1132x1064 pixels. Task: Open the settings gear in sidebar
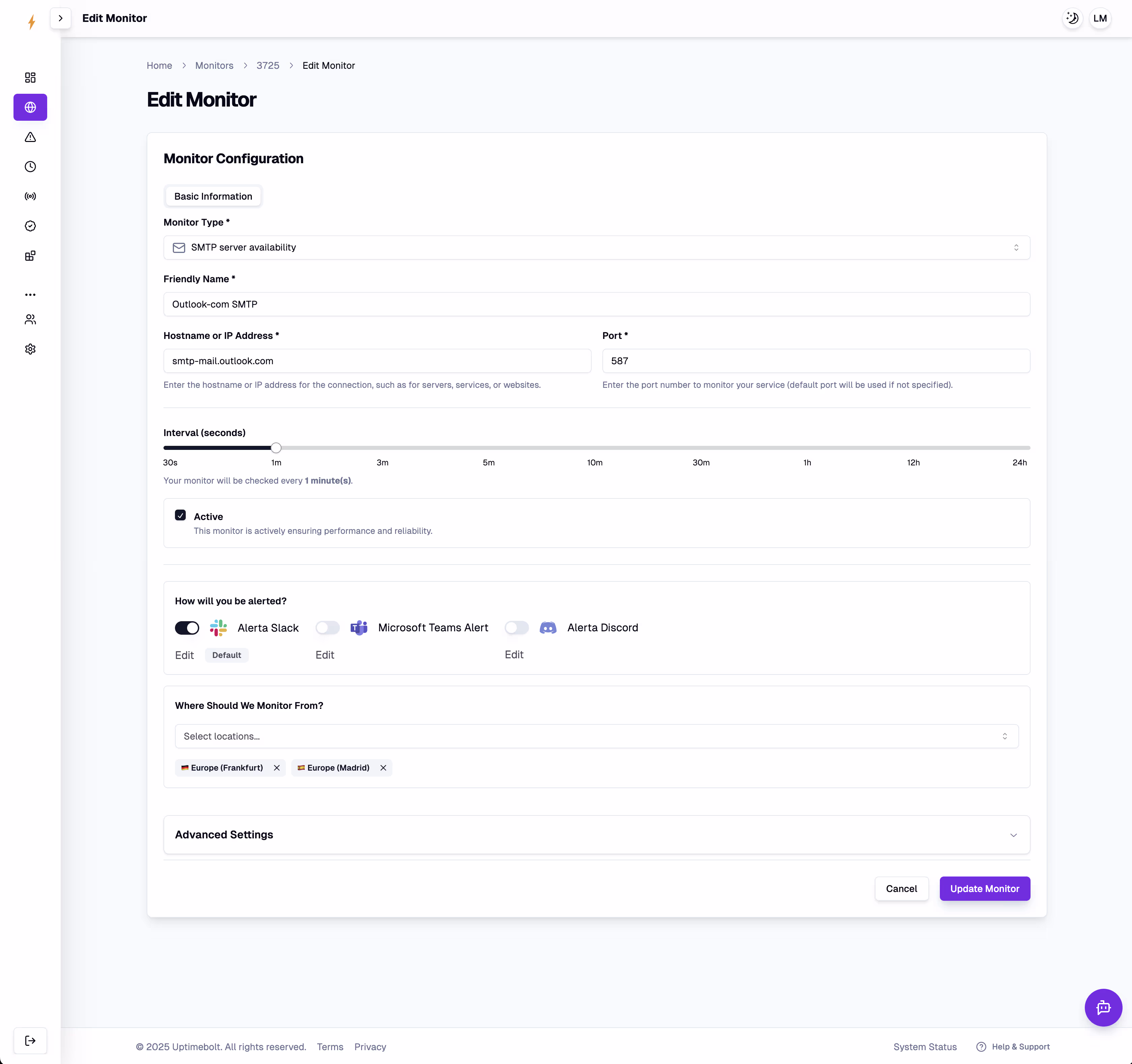(x=30, y=349)
